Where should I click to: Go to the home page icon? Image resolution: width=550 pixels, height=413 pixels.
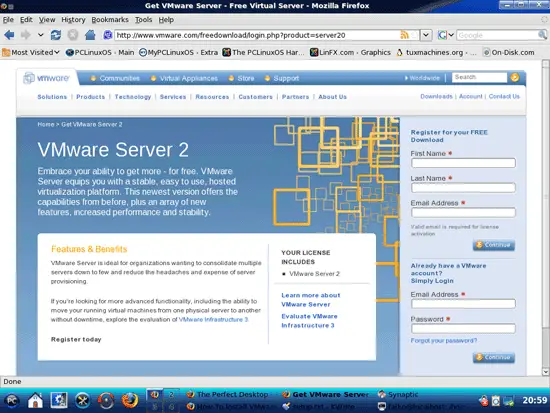tap(90, 35)
